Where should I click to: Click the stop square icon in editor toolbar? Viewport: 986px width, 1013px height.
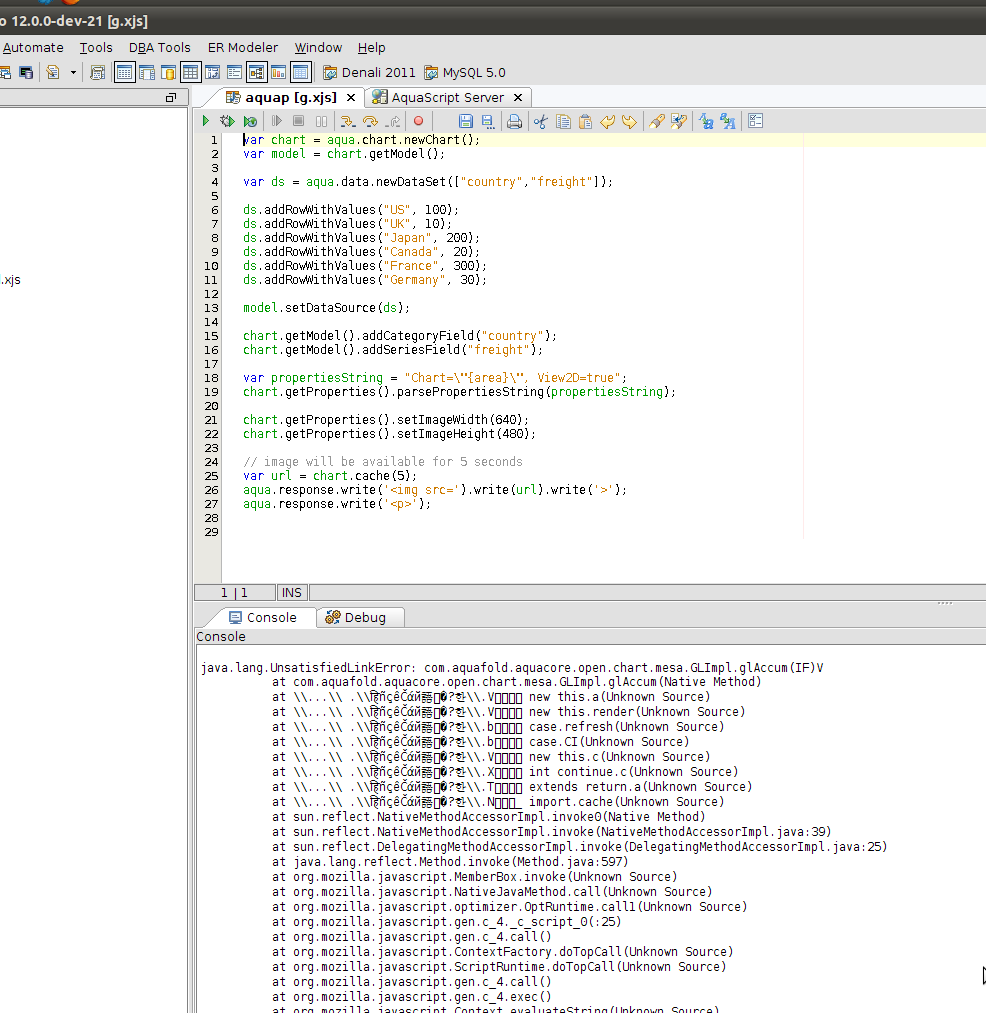298,121
